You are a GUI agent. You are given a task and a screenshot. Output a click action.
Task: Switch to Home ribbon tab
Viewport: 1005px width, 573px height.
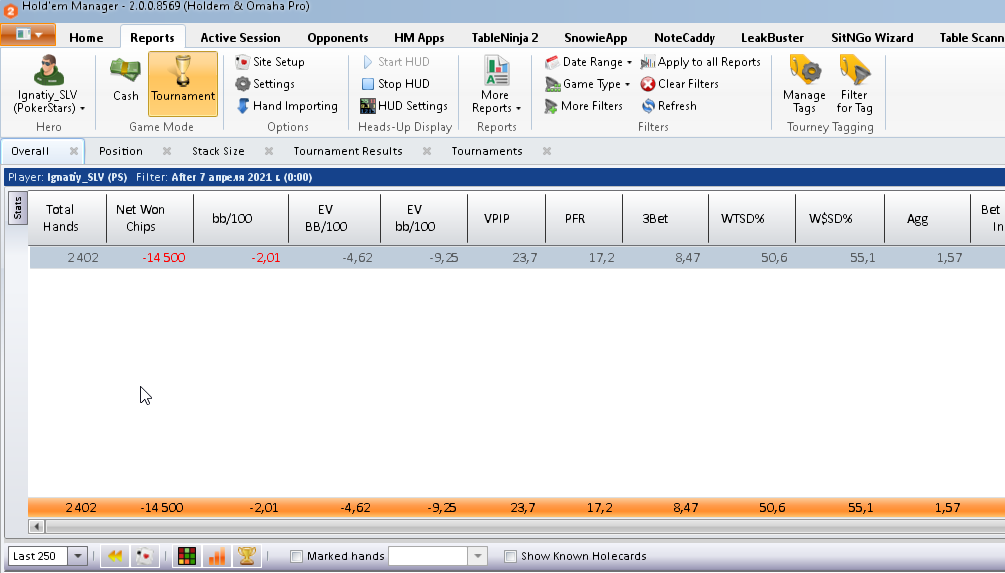click(86, 38)
